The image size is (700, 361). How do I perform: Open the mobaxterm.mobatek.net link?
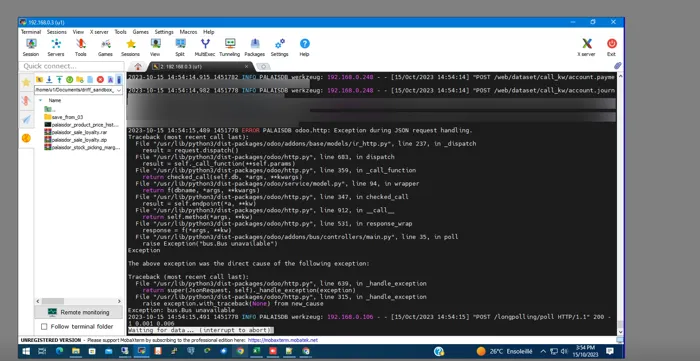pos(283,340)
